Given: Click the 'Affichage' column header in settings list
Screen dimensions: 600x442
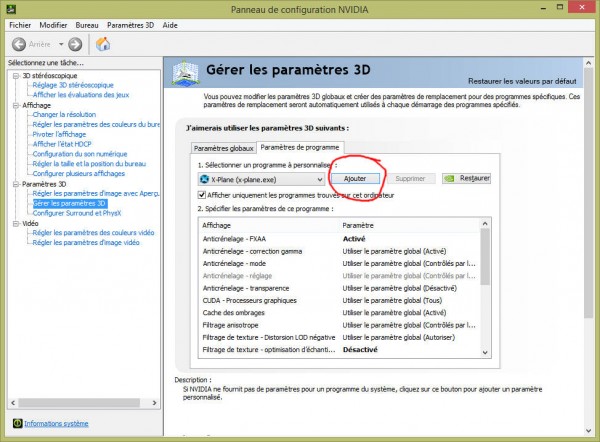Looking at the screenshot, I should 269,225.
